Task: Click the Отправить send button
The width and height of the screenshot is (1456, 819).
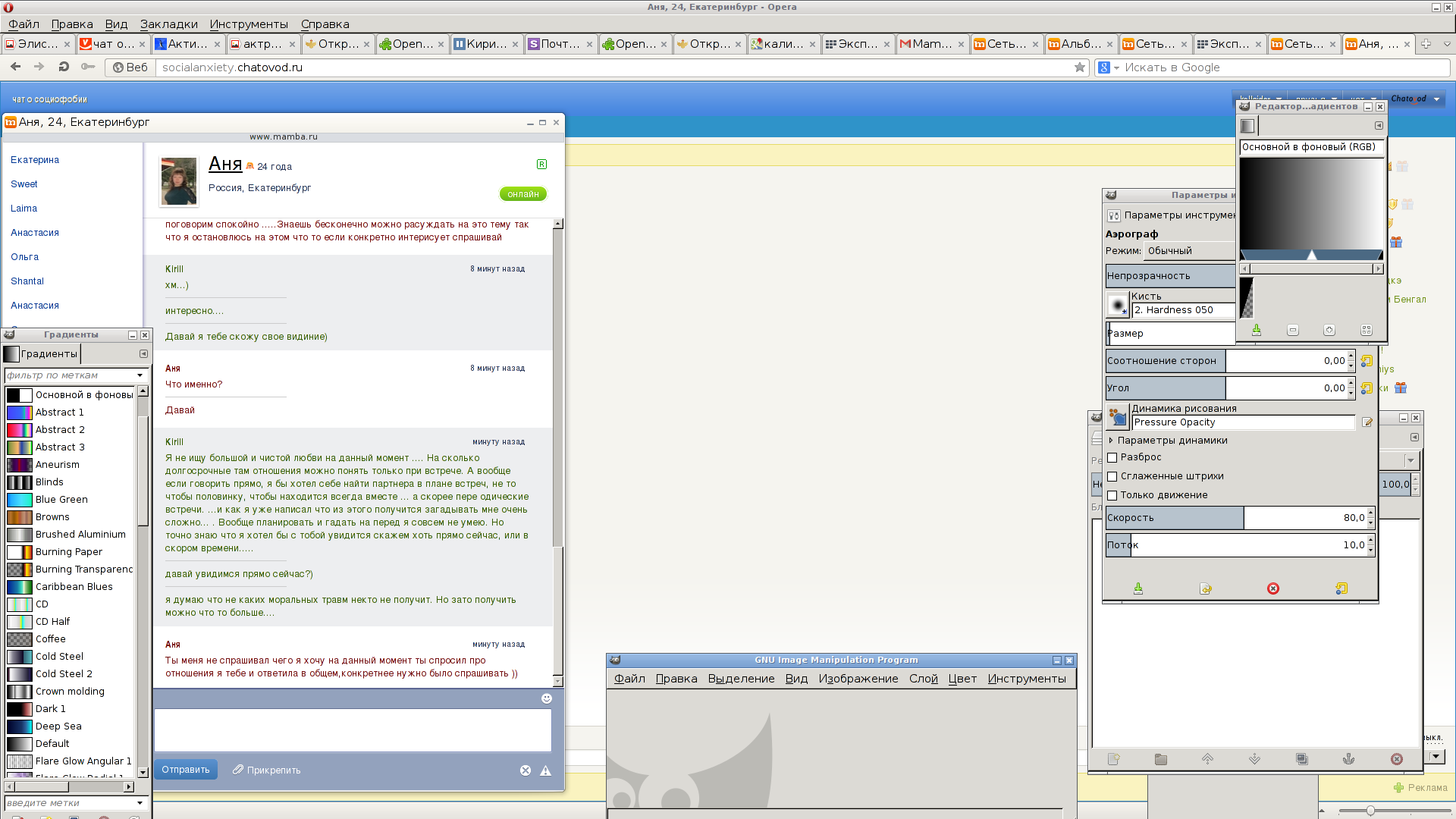Action: (186, 770)
